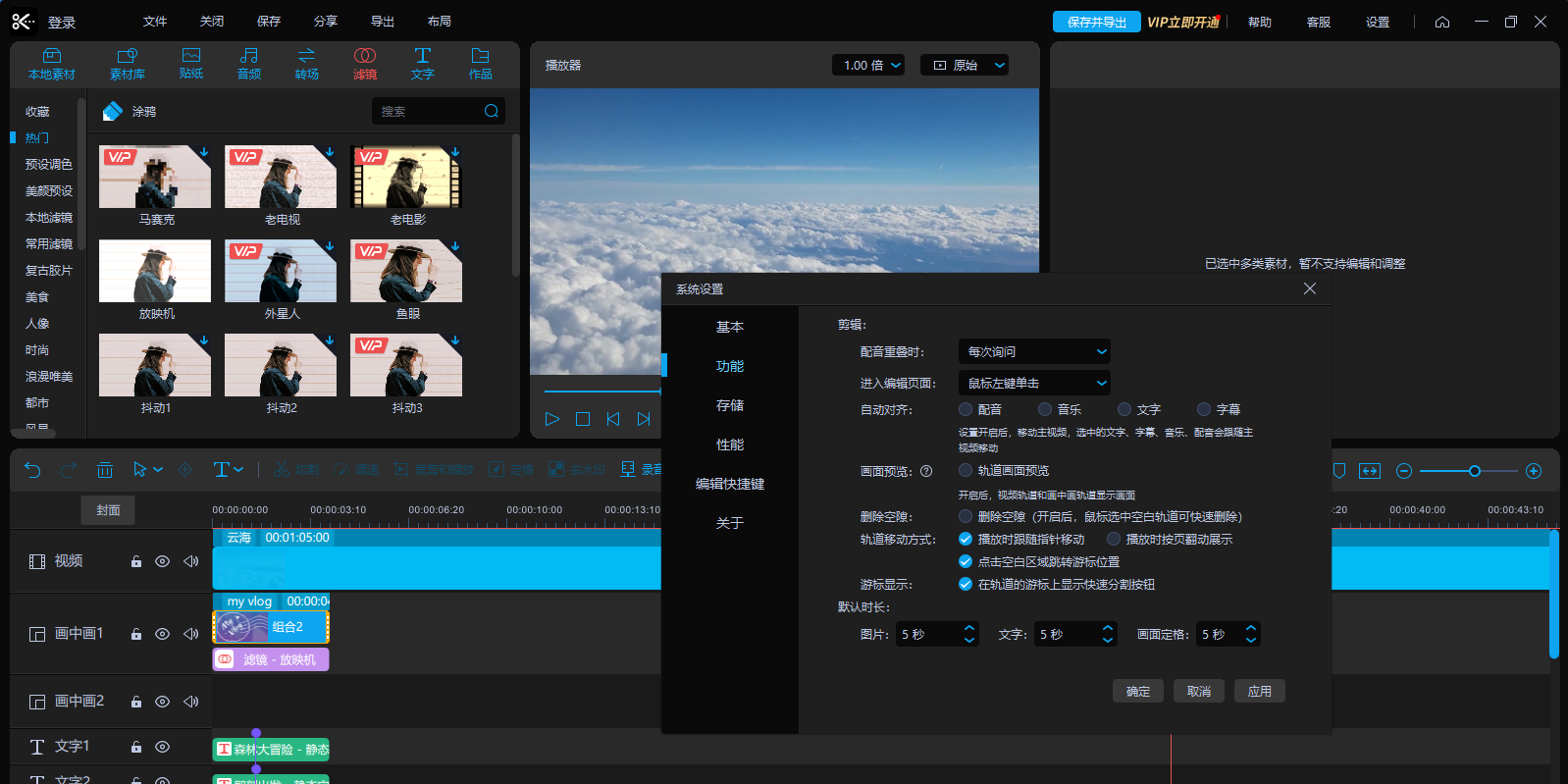Increase 画面定格 duration stepper
Viewport: 1568px width, 784px height.
tap(1251, 628)
